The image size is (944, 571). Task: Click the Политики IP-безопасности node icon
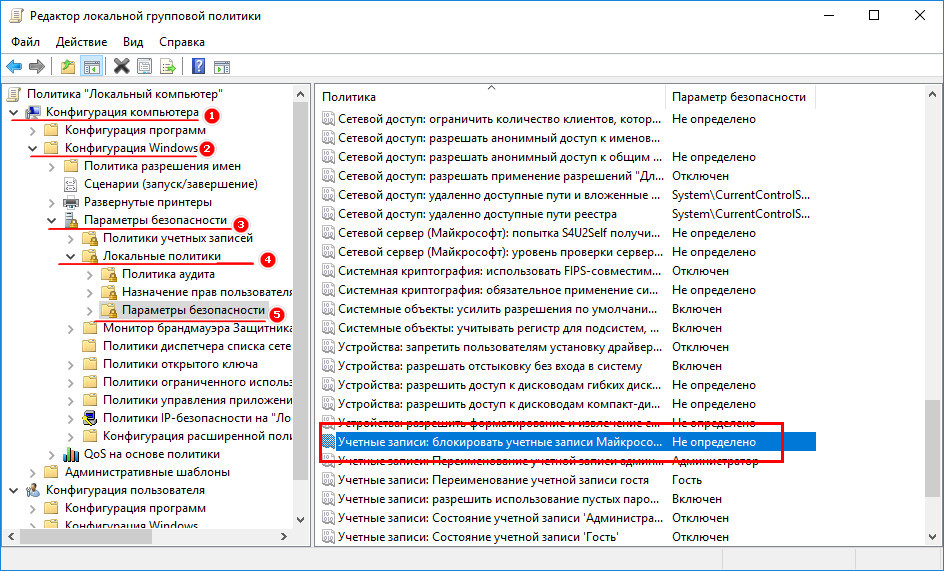click(90, 418)
